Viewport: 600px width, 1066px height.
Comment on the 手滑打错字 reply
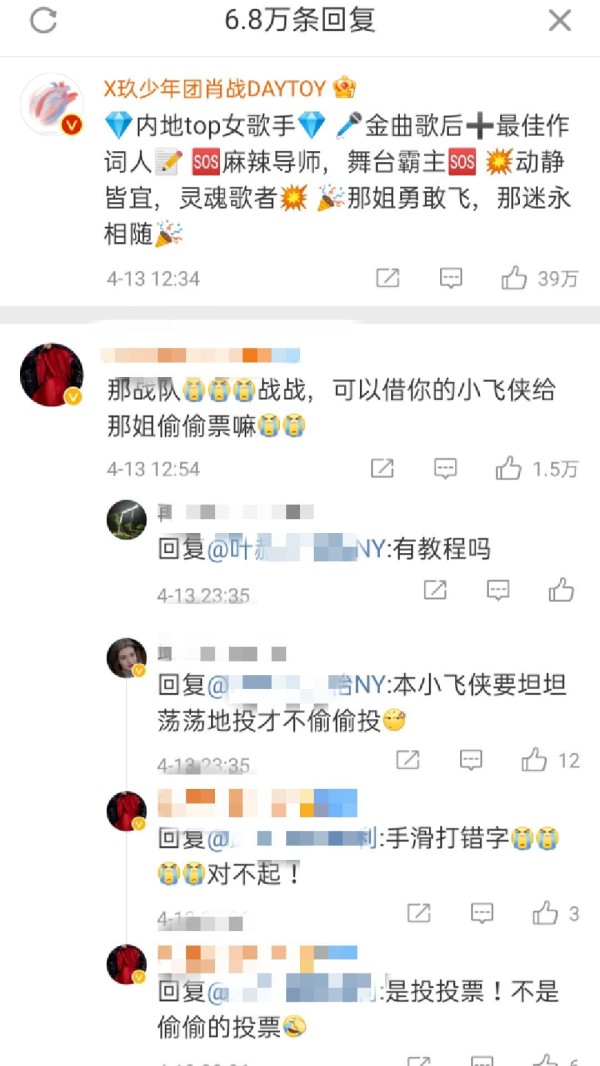coord(482,913)
